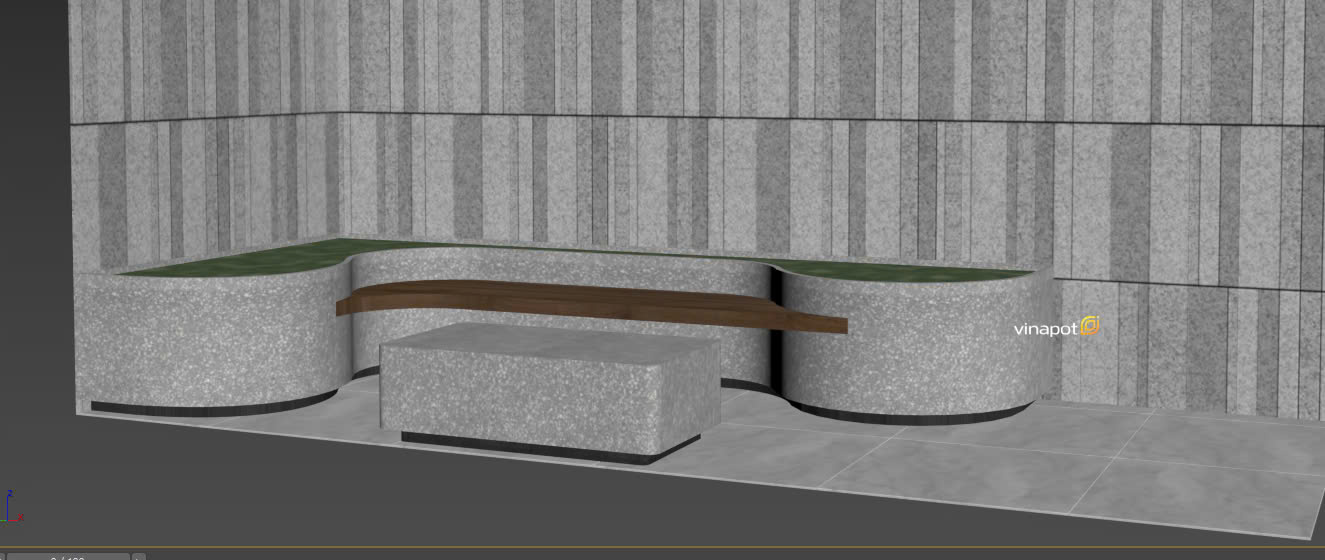Click the white vinapot watermark text

[1045, 328]
